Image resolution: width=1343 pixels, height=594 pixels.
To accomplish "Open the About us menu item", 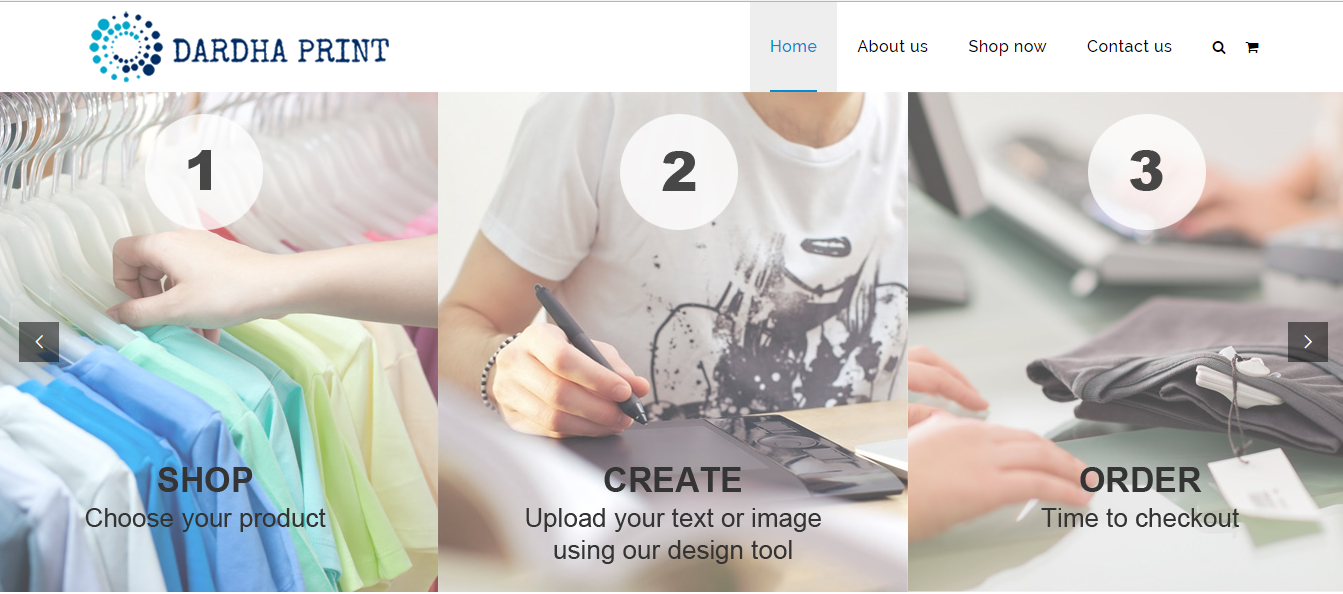I will point(892,47).
